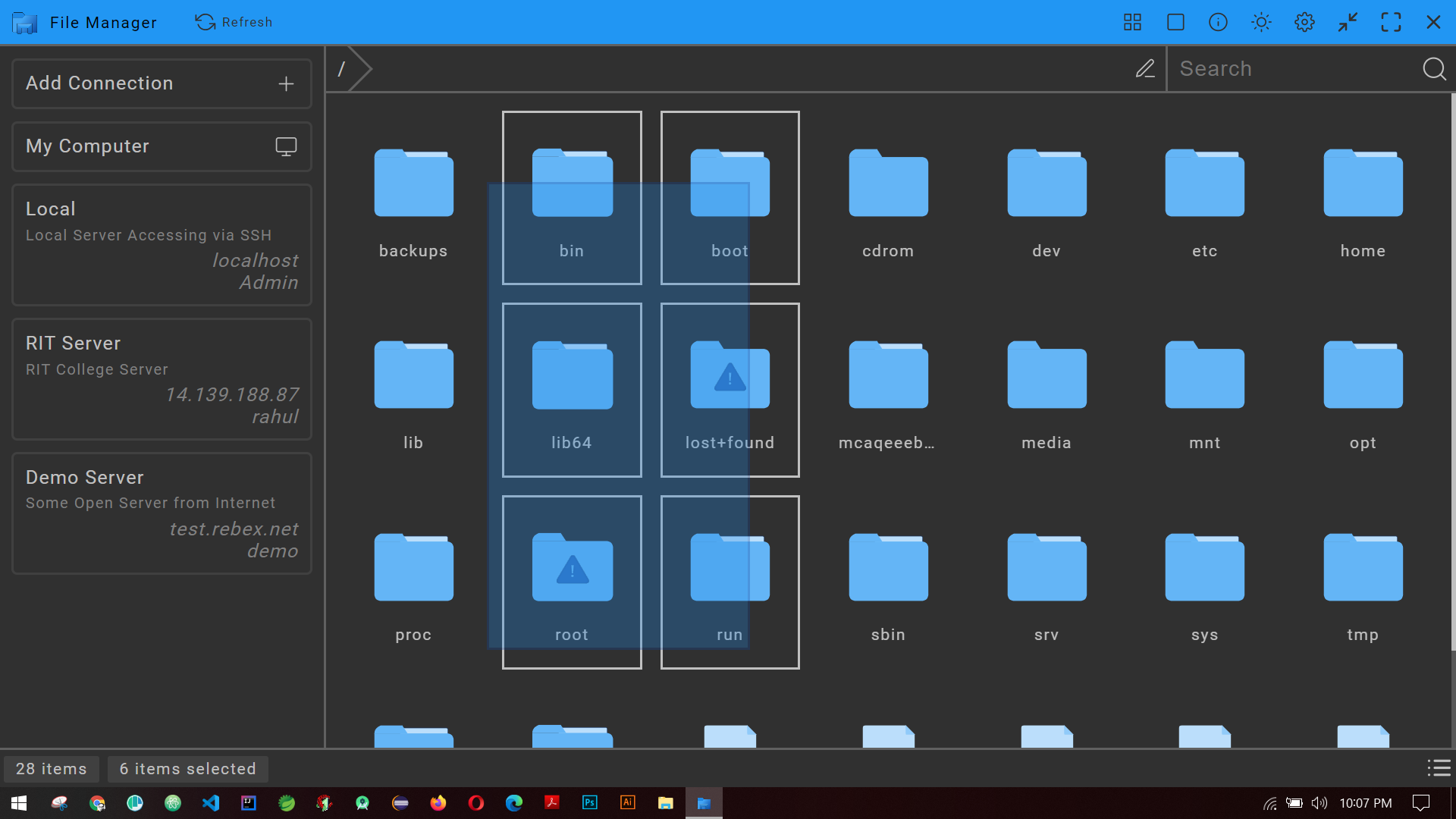Click the search magnifier icon
Image resolution: width=1456 pixels, height=819 pixels.
tap(1433, 68)
